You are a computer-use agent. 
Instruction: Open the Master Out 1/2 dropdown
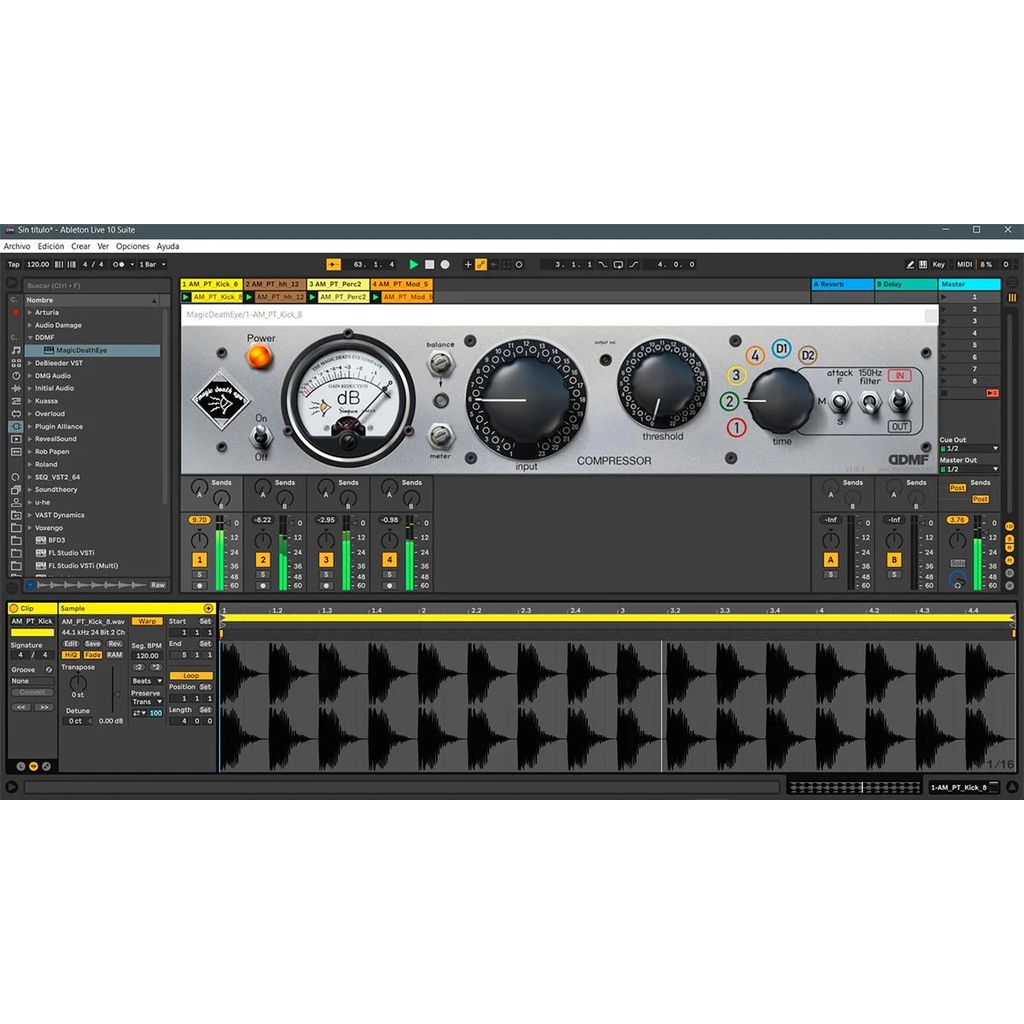coord(969,469)
